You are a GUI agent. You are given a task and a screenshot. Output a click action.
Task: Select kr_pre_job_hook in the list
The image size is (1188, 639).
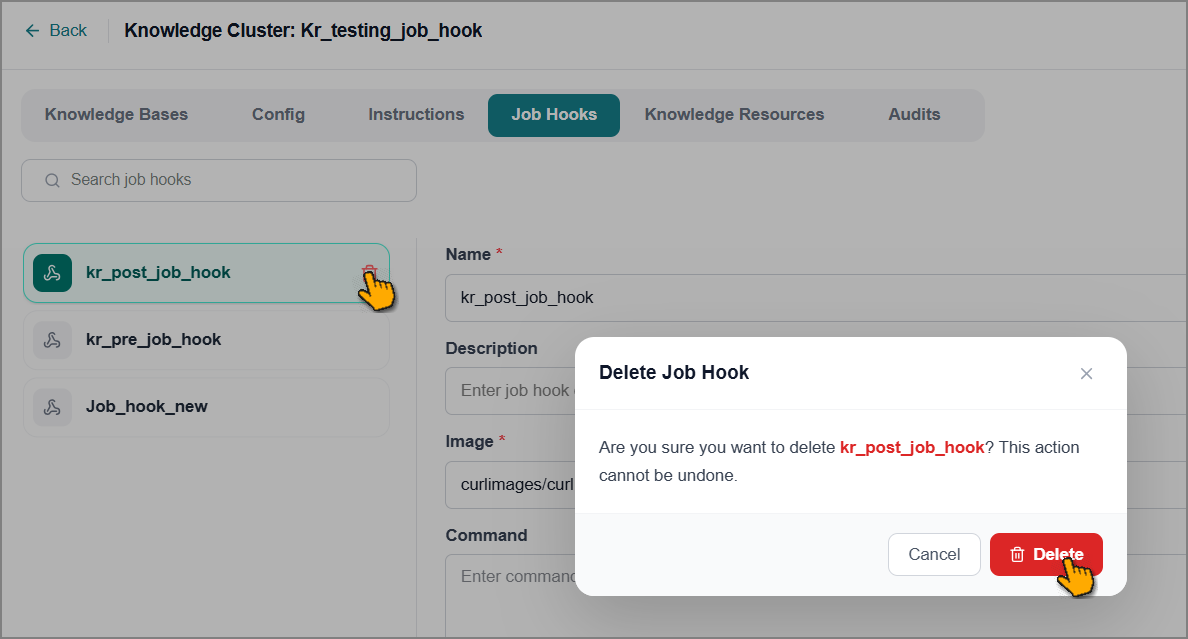tap(206, 340)
